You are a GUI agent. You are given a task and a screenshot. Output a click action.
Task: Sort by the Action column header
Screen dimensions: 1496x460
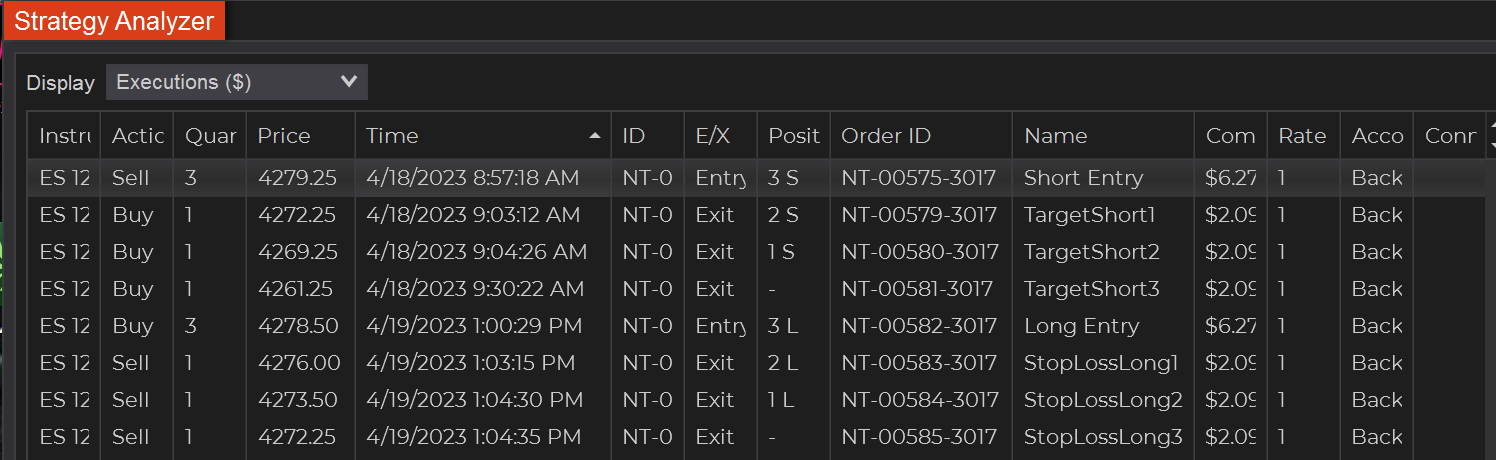[137, 136]
